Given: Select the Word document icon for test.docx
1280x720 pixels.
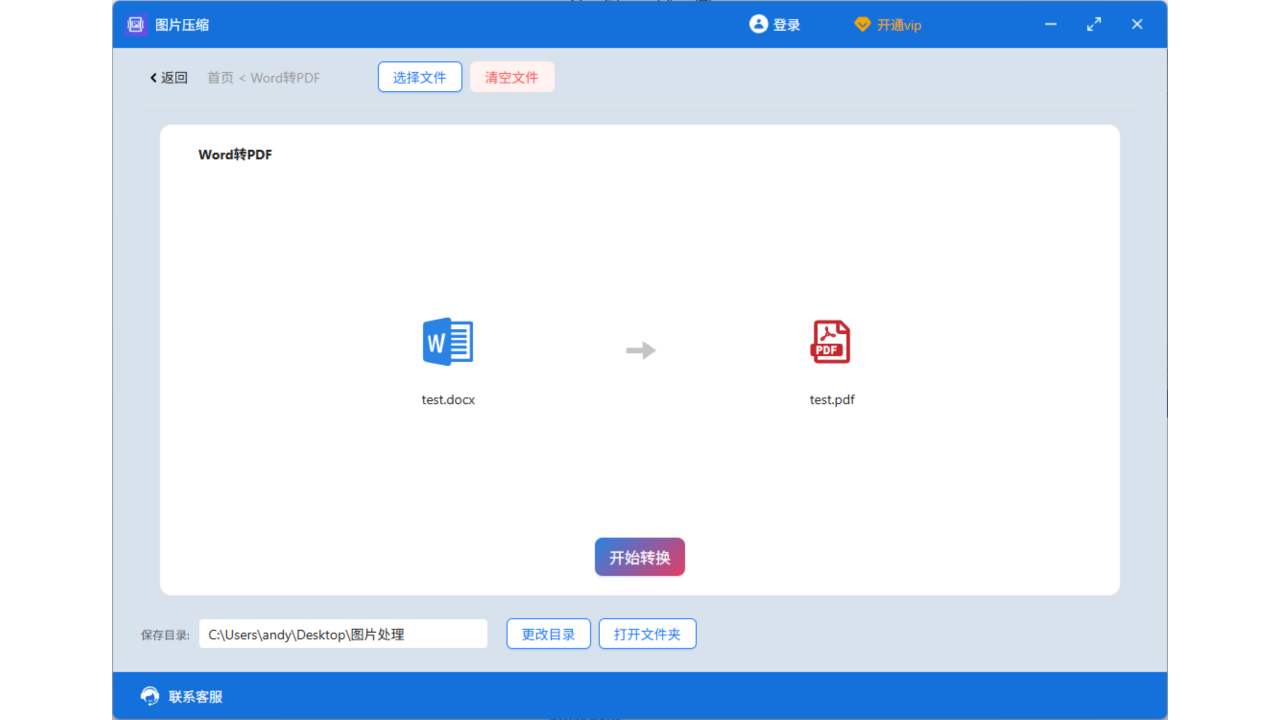Looking at the screenshot, I should [447, 341].
